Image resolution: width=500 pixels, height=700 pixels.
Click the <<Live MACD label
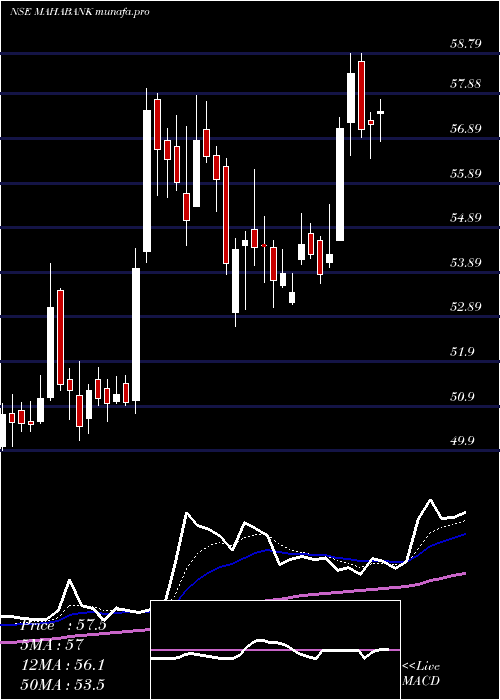tap(421, 674)
